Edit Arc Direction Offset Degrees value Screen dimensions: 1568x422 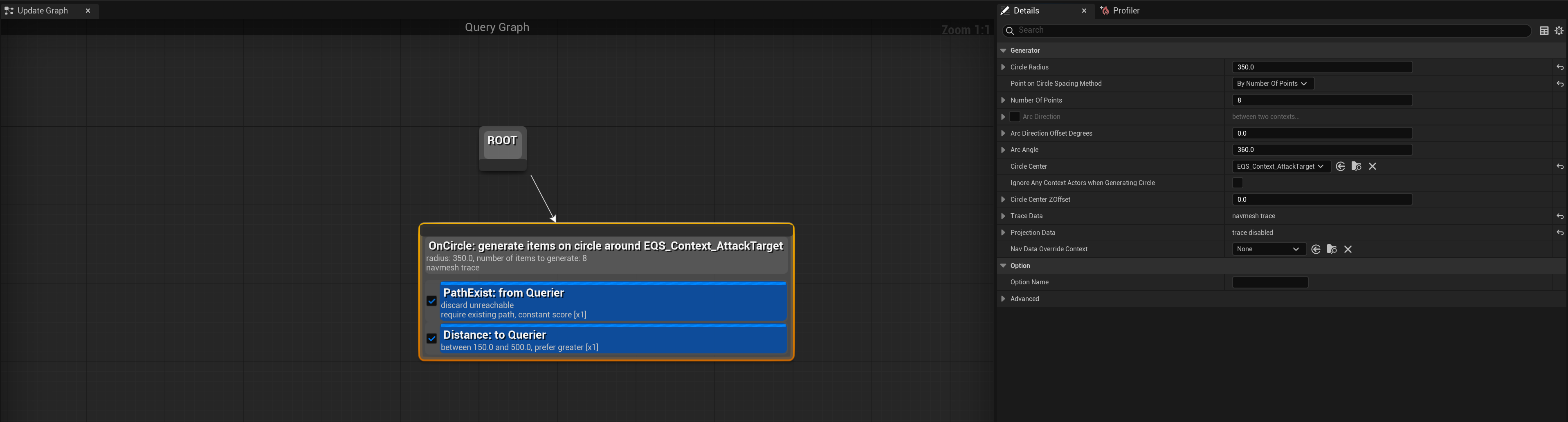coord(1322,133)
